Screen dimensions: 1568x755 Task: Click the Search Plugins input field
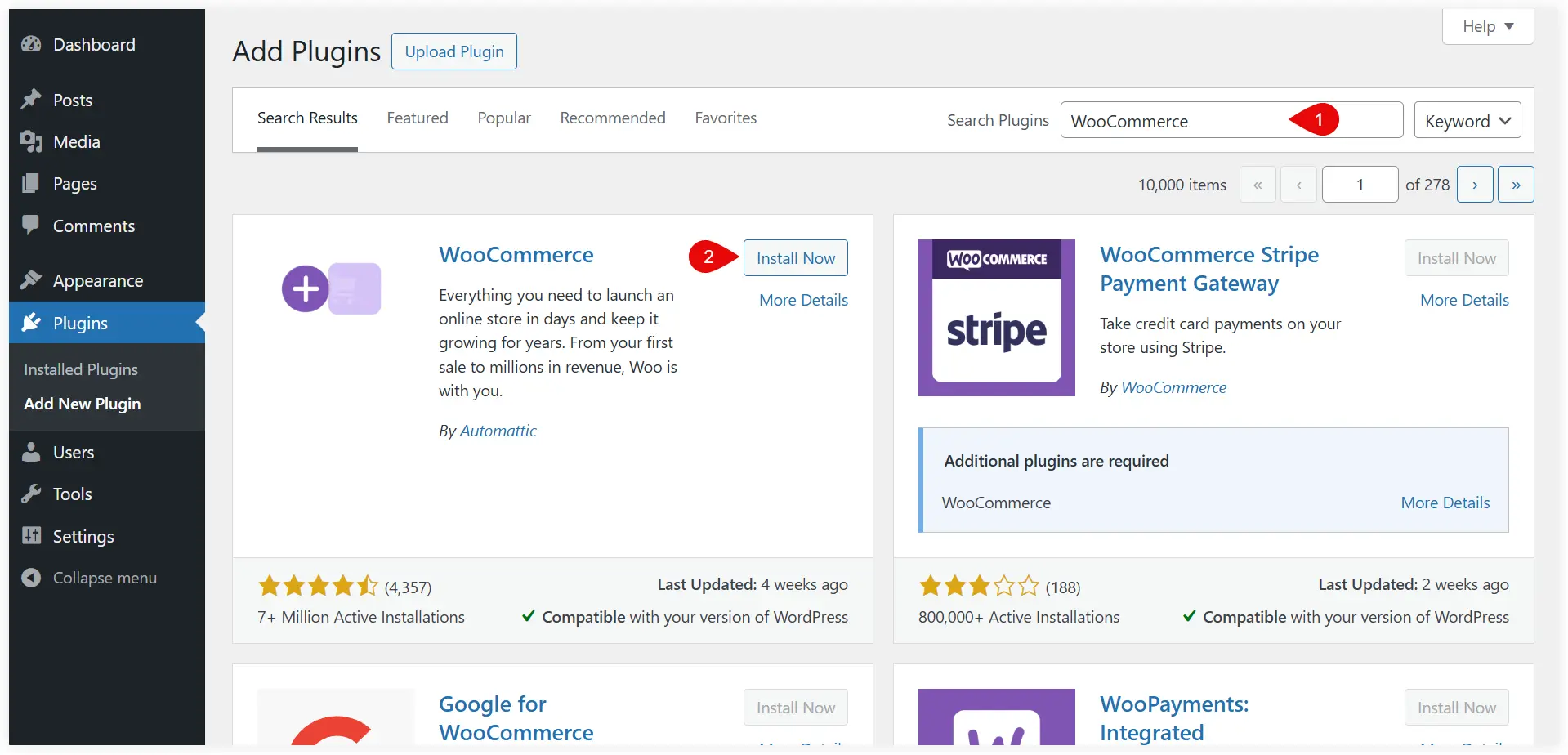click(x=1231, y=120)
